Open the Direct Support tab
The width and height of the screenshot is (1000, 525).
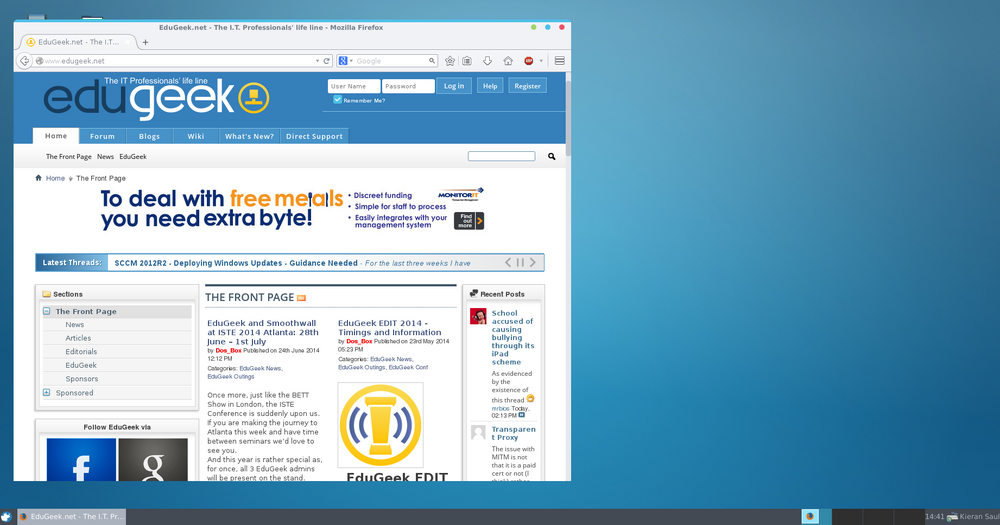314,136
